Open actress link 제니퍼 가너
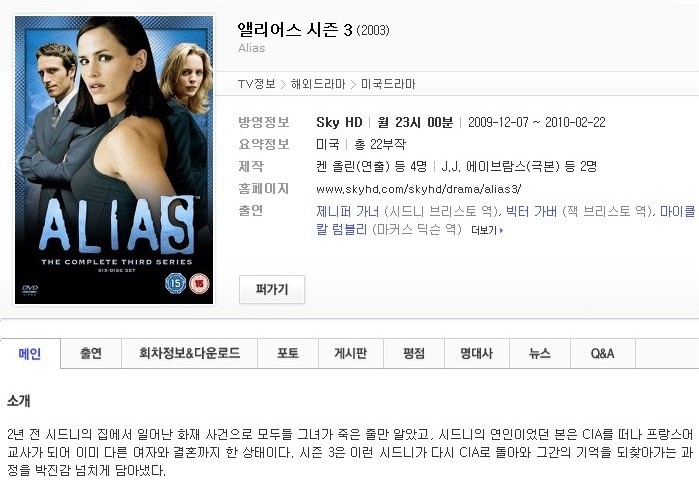The height and width of the screenshot is (497, 699). 347,211
